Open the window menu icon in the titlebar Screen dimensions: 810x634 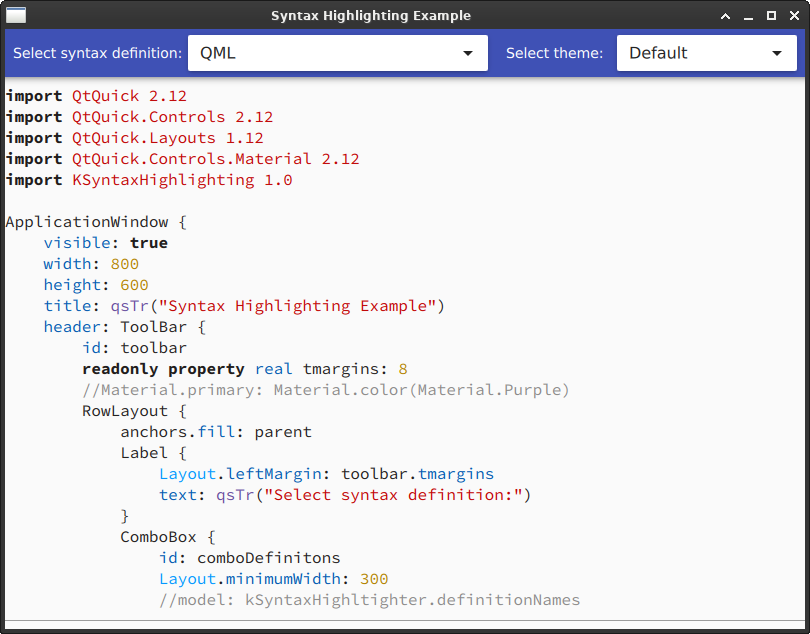tap(17, 15)
